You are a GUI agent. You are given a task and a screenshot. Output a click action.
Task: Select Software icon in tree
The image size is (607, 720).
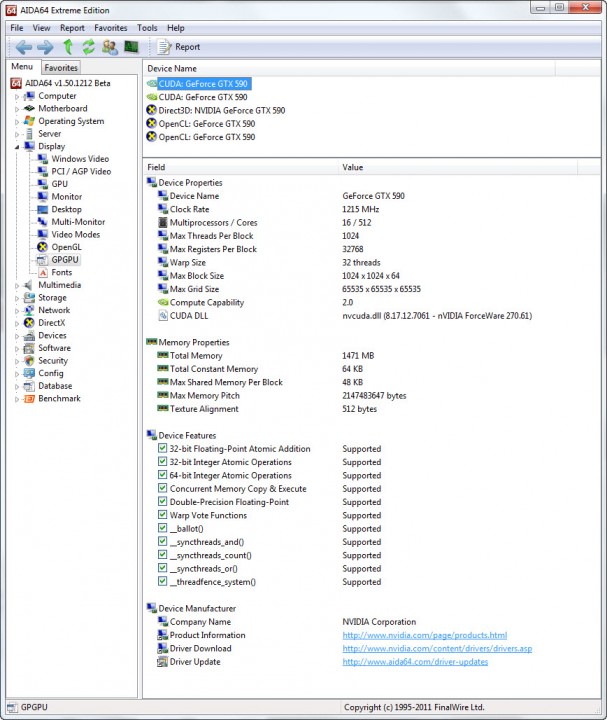(x=29, y=348)
